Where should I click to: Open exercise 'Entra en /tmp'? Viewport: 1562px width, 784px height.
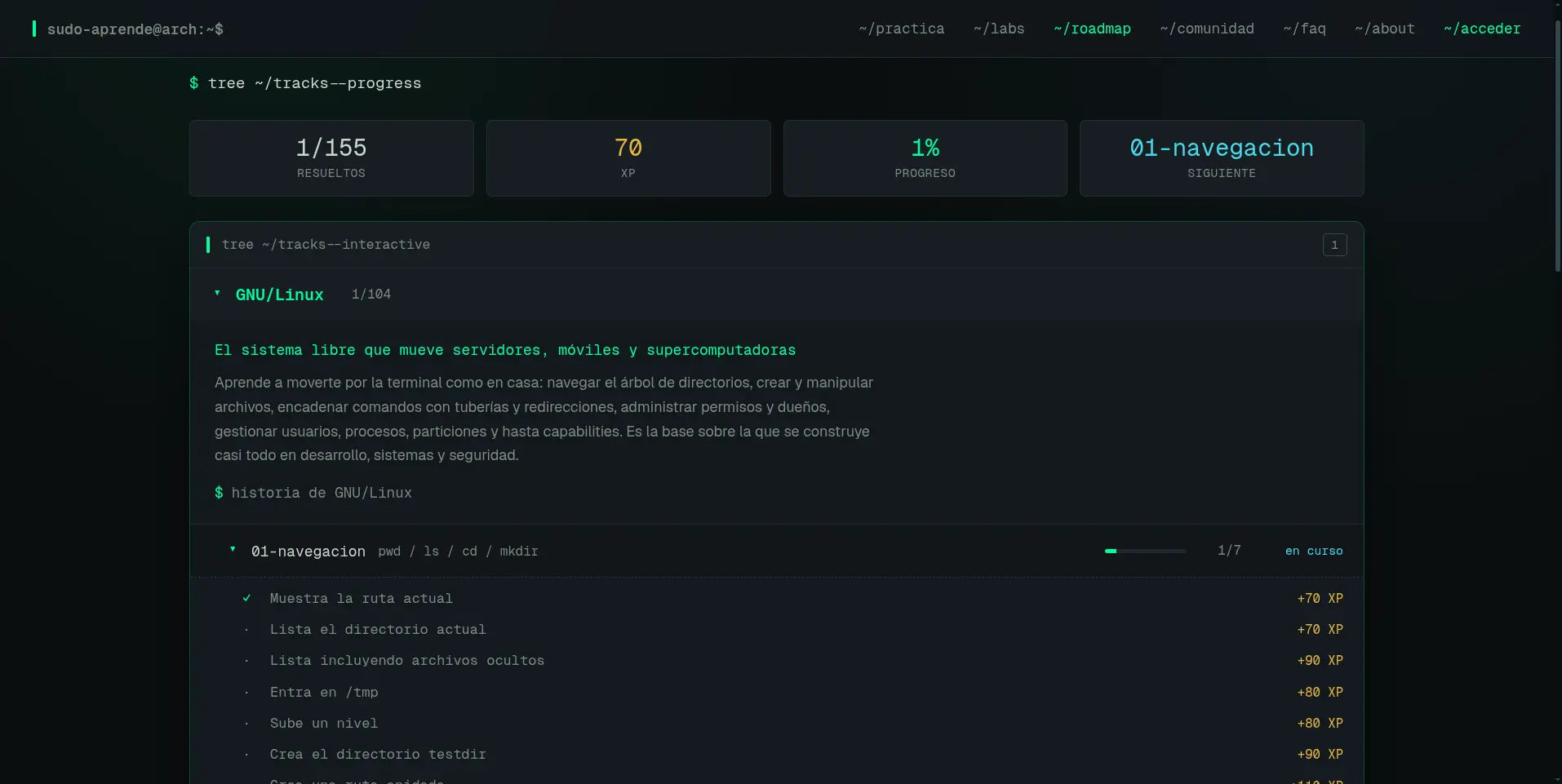click(324, 693)
